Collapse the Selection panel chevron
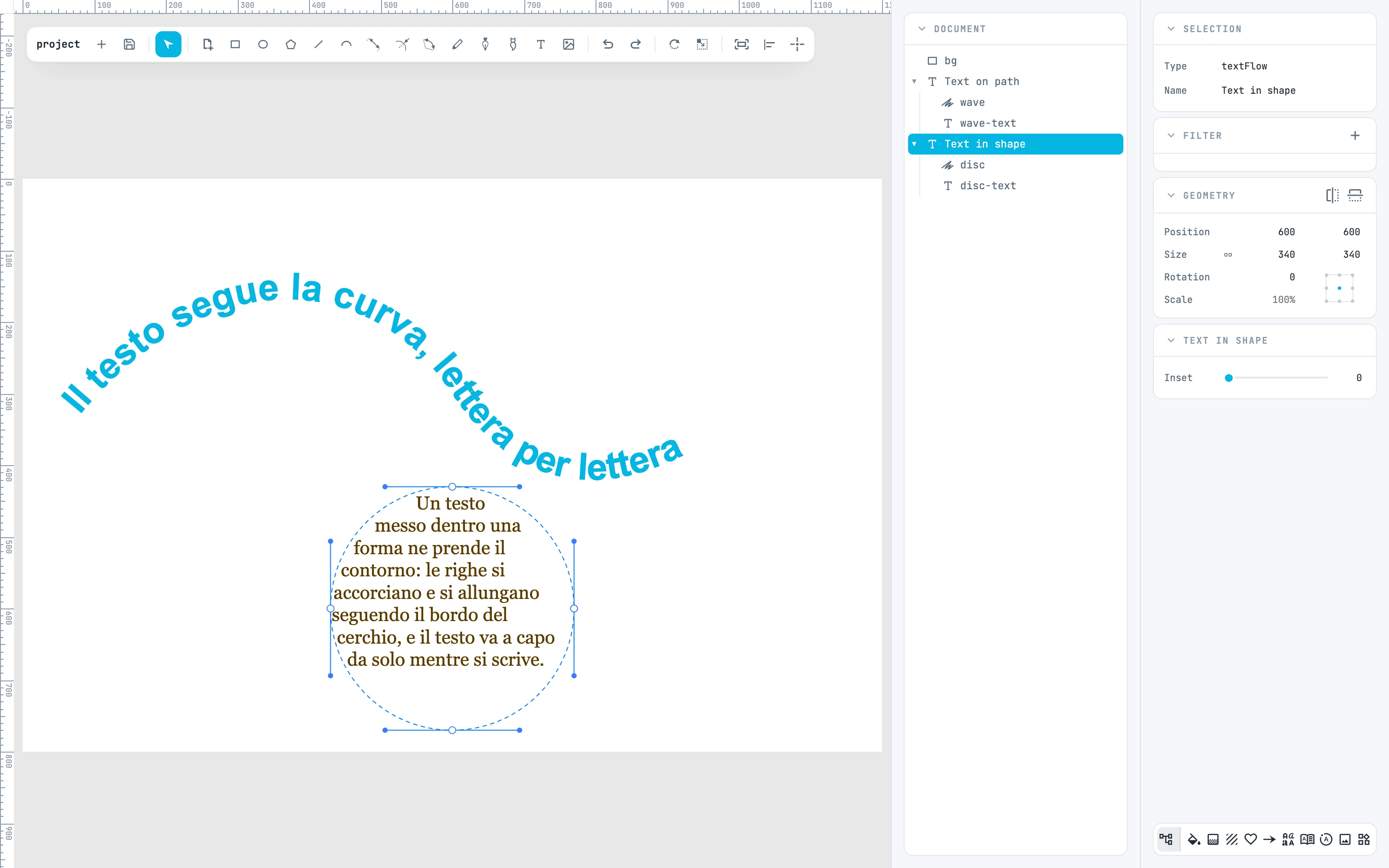Image resolution: width=1389 pixels, height=868 pixels. coord(1171,29)
